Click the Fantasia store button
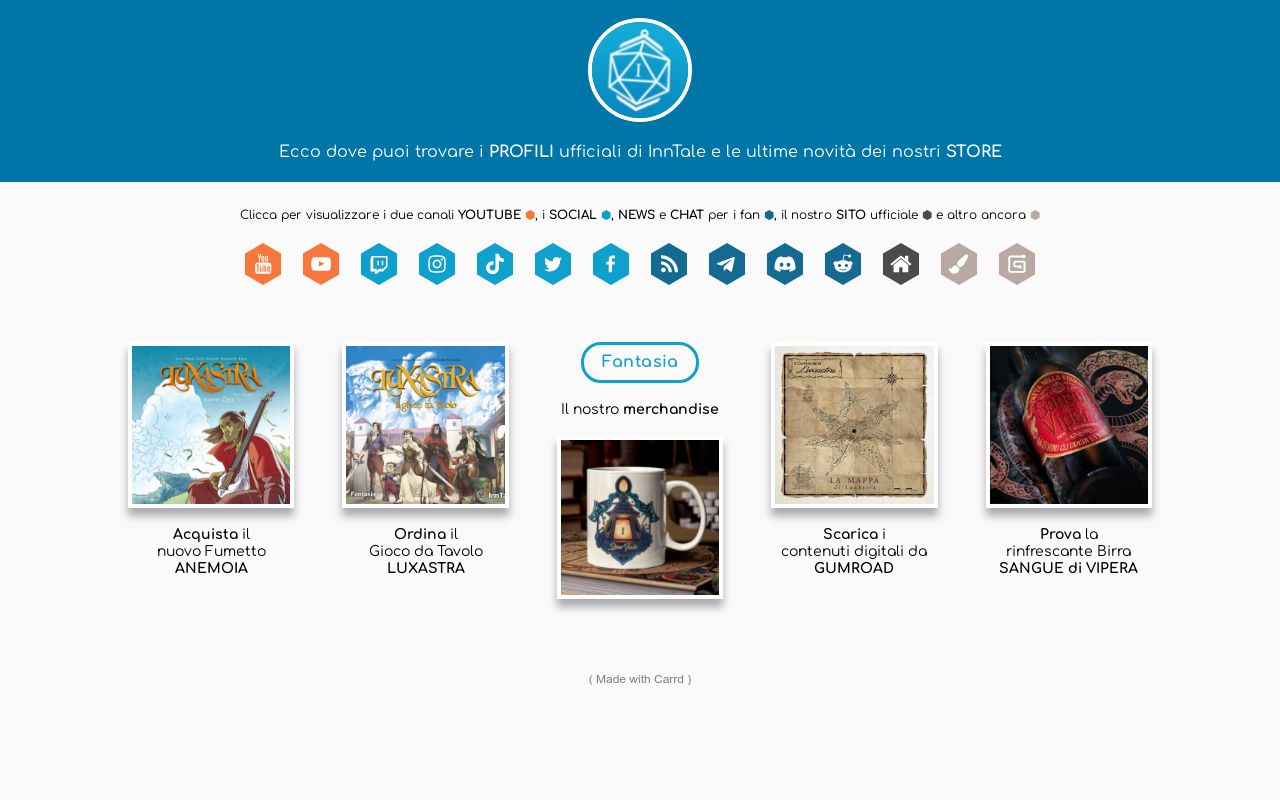This screenshot has height=800, width=1280. (640, 362)
